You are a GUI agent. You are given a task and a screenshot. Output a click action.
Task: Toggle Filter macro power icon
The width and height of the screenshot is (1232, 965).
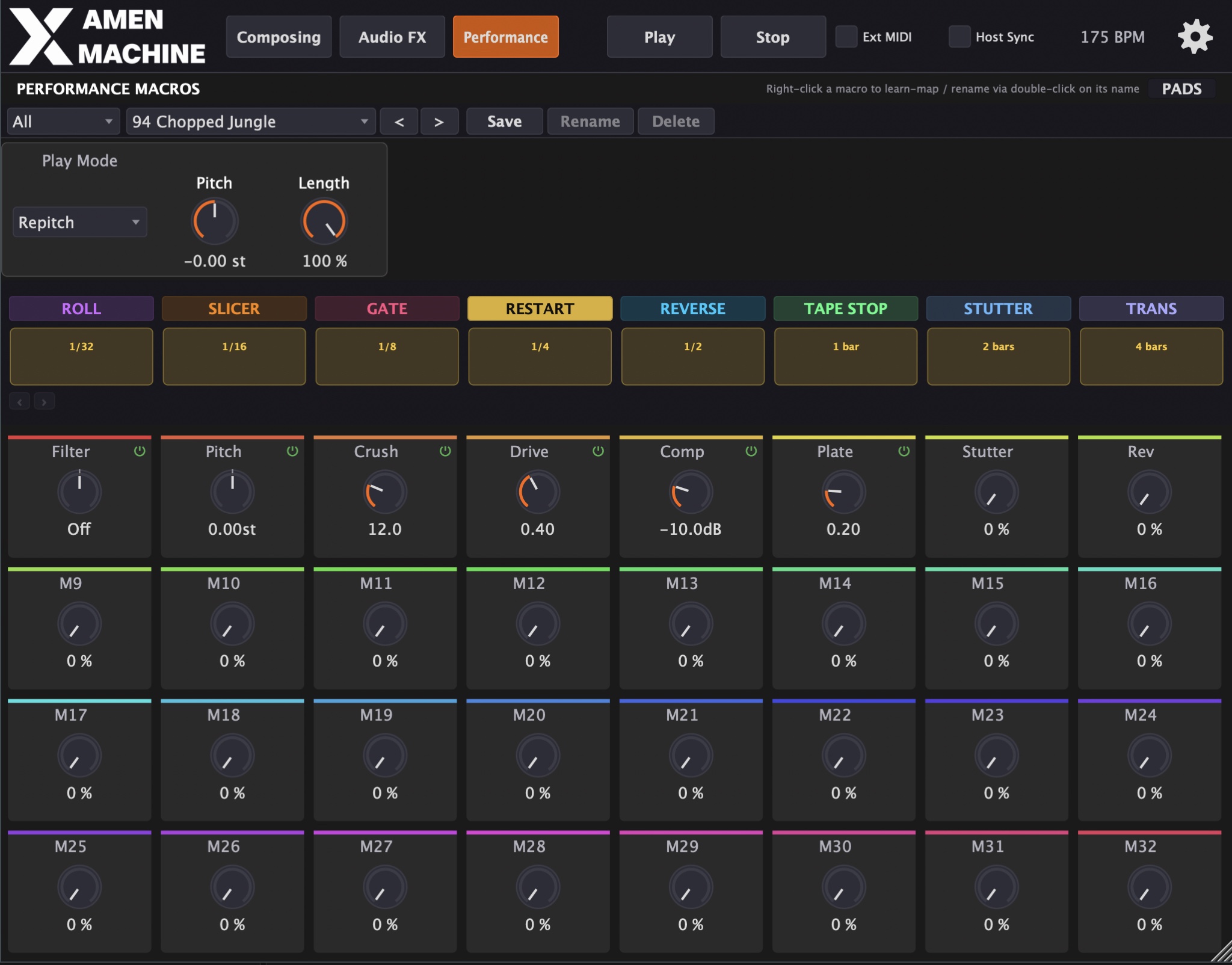140,451
